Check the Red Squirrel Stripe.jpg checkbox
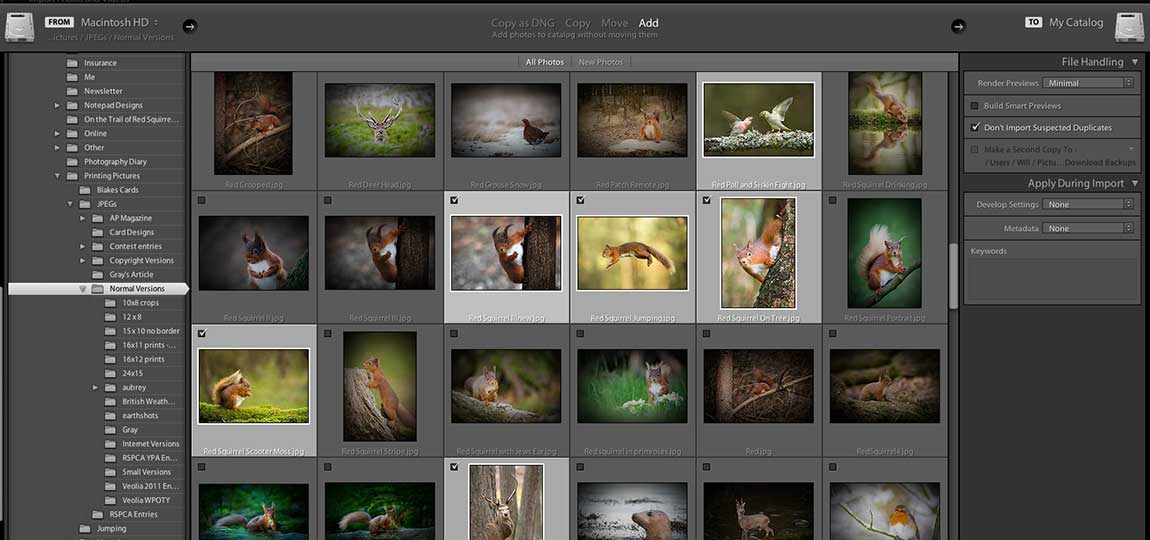The height and width of the screenshot is (540, 1150). click(328, 333)
